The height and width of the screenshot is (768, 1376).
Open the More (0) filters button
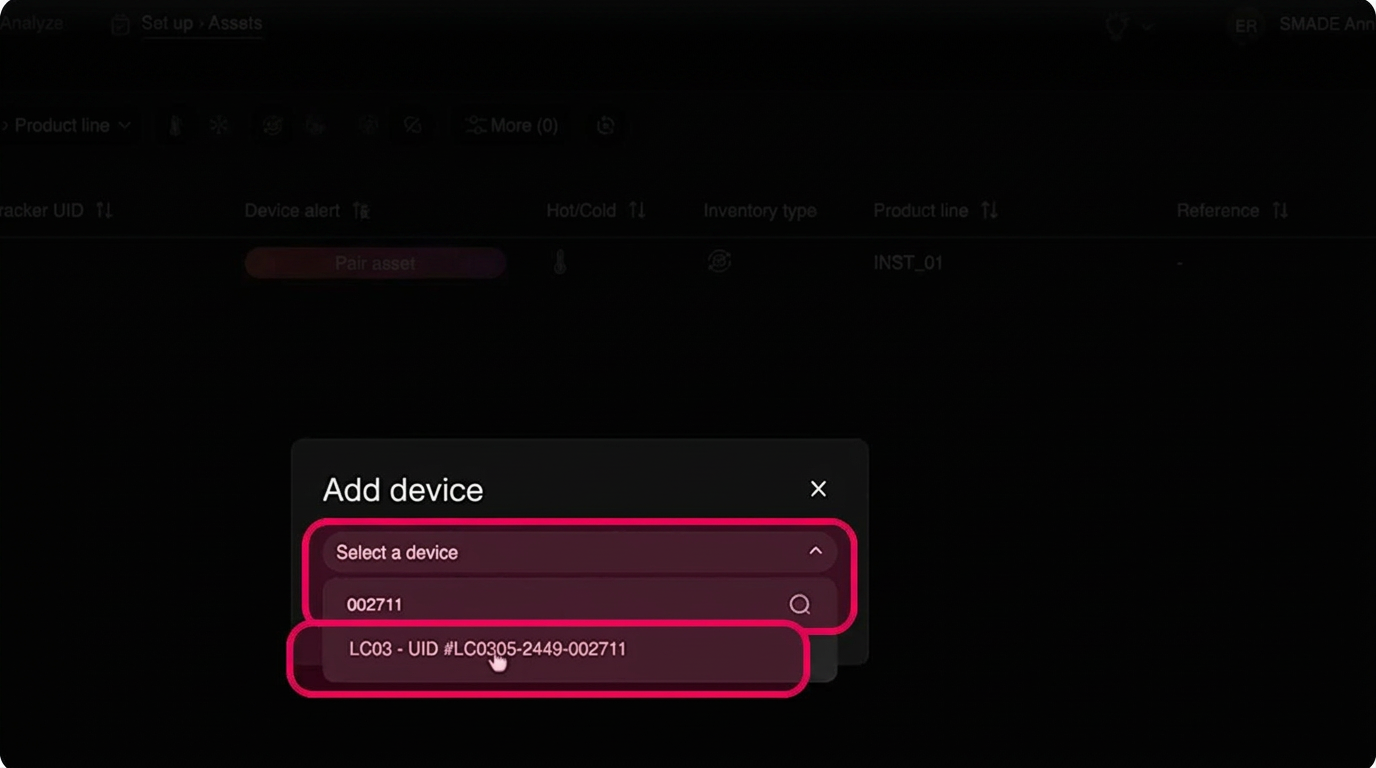[x=512, y=126]
